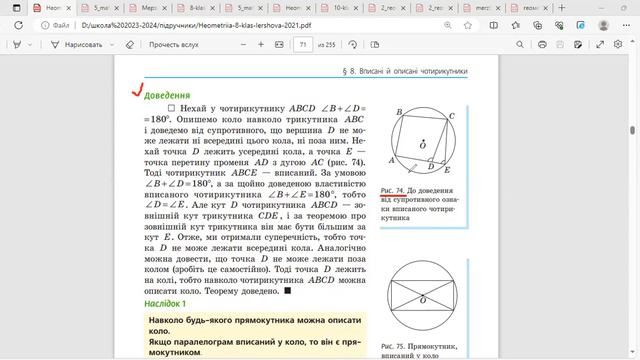Zoom in the PDF document
The width and height of the screenshot is (640, 360).
[x=261, y=44]
